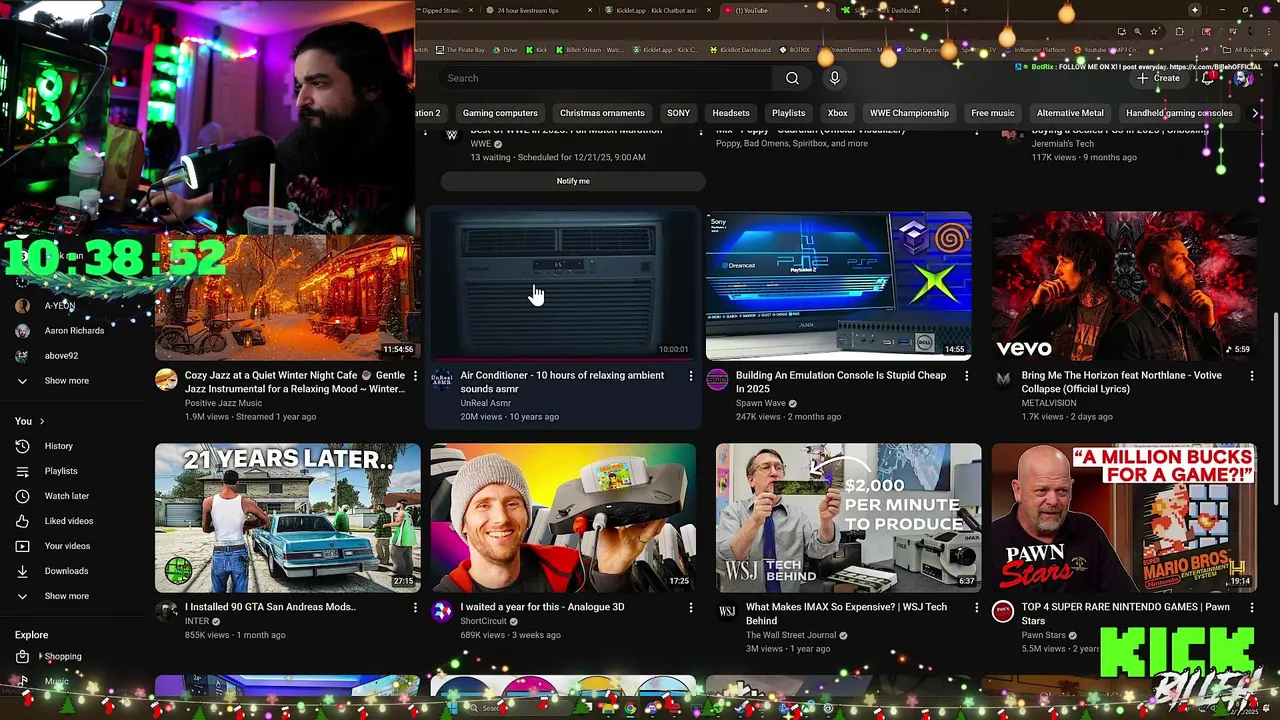Play Building An Emulation Console thumbnail
1280x720 pixels.
pyautogui.click(x=838, y=286)
